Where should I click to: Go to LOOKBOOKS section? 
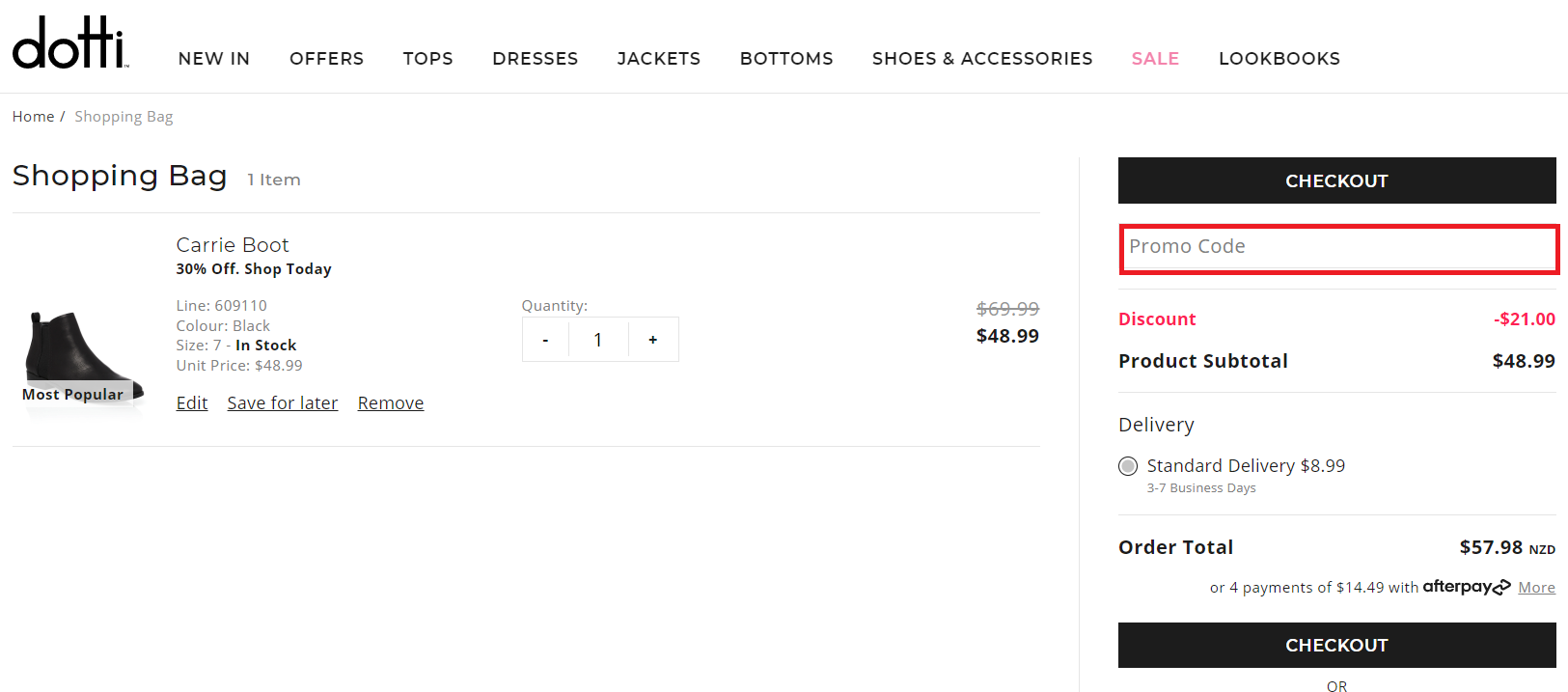(1279, 59)
